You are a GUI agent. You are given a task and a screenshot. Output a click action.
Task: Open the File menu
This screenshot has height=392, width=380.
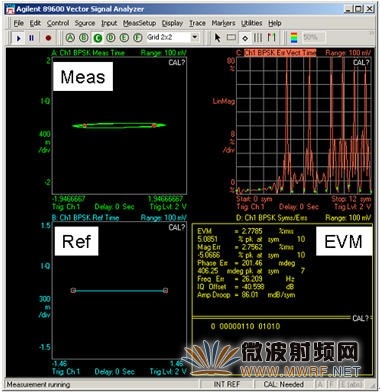click(19, 23)
